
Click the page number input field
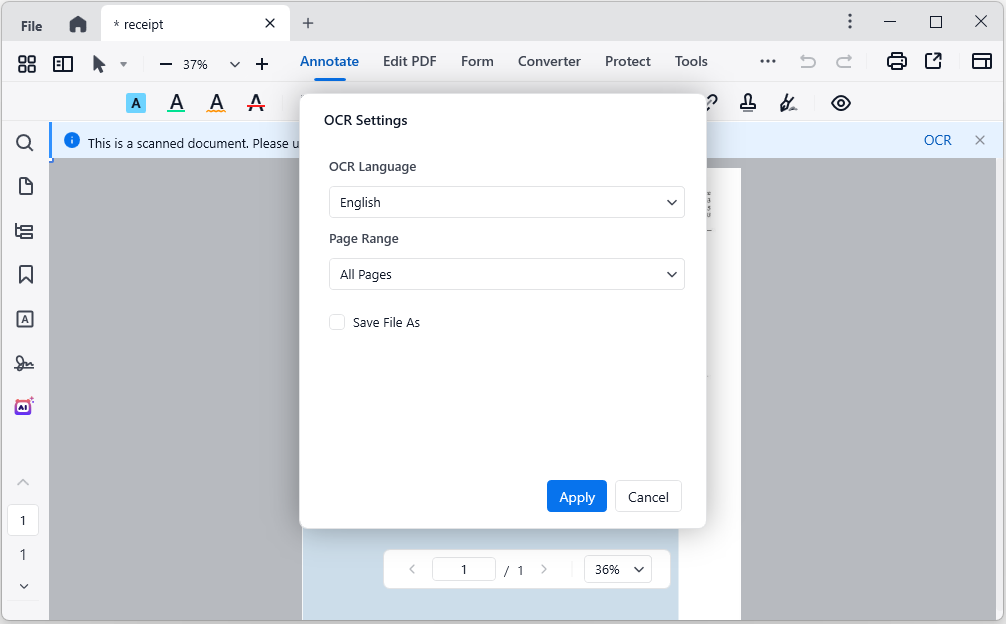point(464,568)
